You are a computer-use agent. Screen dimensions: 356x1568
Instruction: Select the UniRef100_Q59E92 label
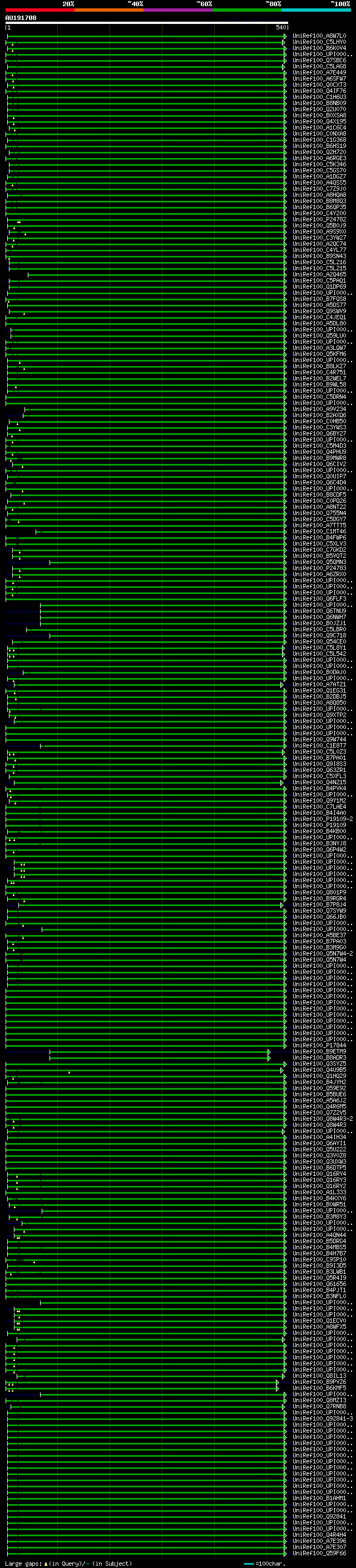coord(319,1089)
